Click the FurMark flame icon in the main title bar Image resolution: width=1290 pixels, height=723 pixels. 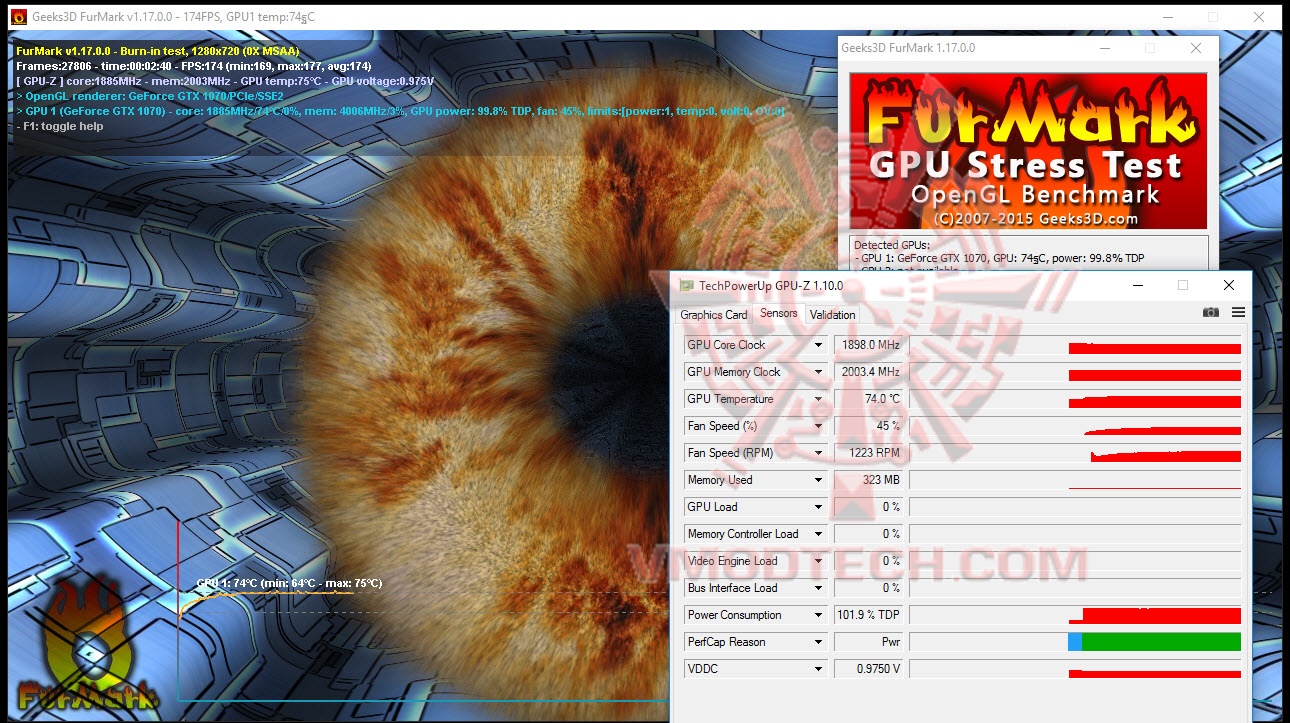point(18,16)
